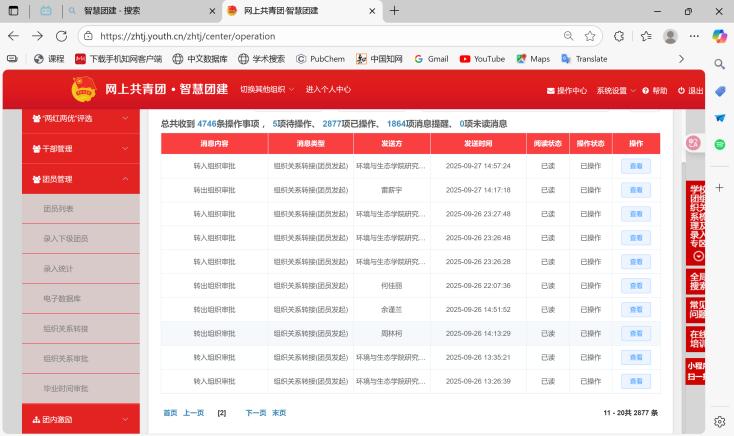734x436 pixels.
Task: Open Edge sidebar settings gear
Action: (719, 421)
